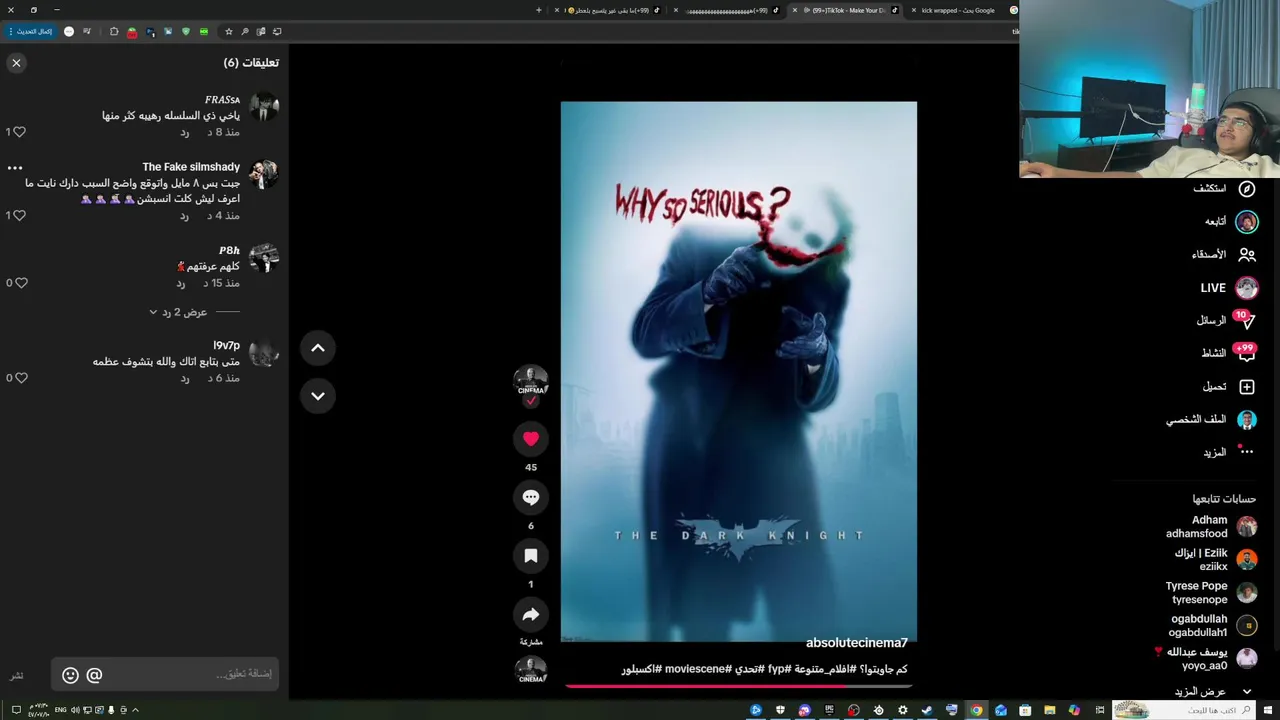Image resolution: width=1280 pixels, height=720 pixels.
Task: Like The Fake slimshady comment
Action: (19, 215)
